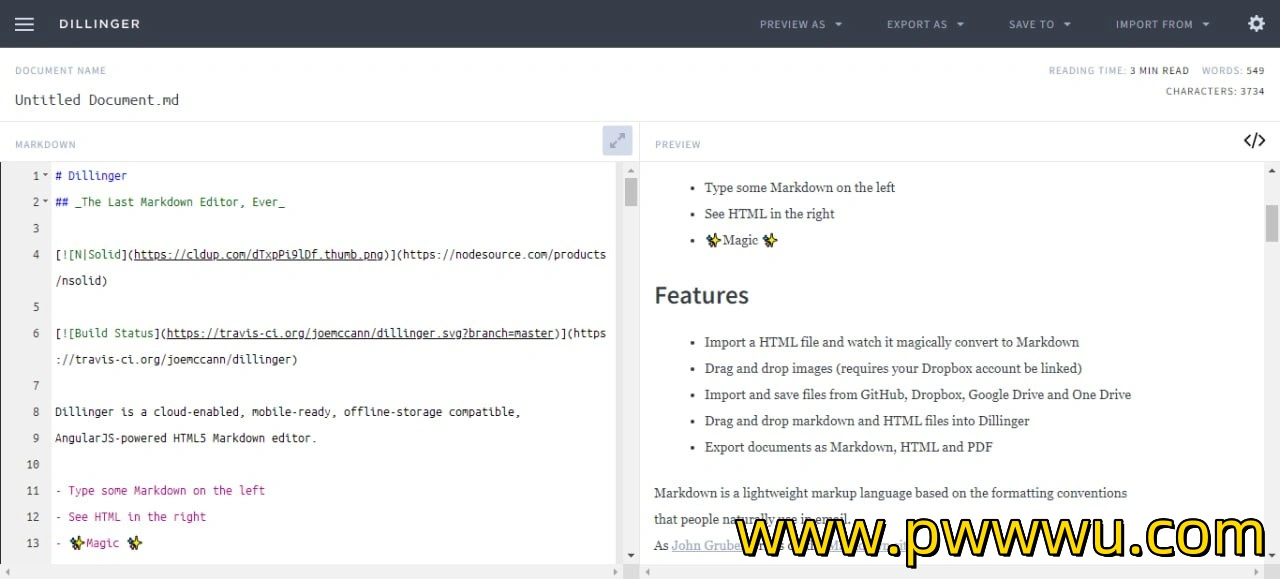
Task: Click the editor's horizontal scrollbar left arrow
Action: [6, 571]
